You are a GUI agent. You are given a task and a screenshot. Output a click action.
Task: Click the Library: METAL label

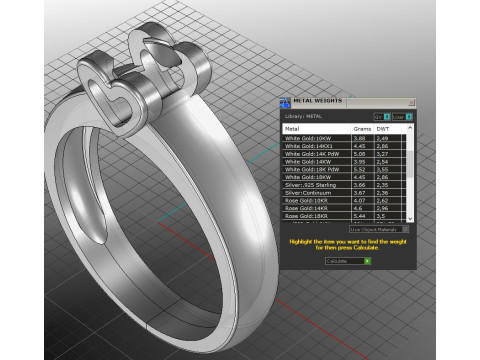(x=303, y=116)
